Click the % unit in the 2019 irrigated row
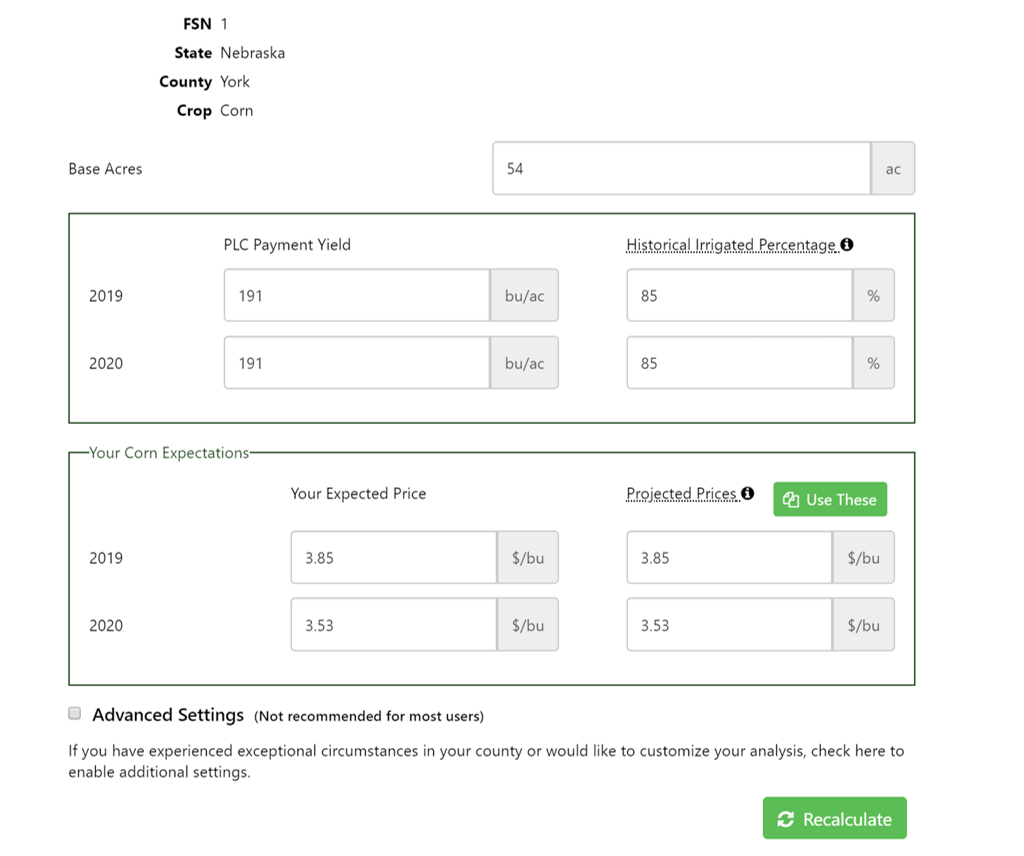 point(874,295)
